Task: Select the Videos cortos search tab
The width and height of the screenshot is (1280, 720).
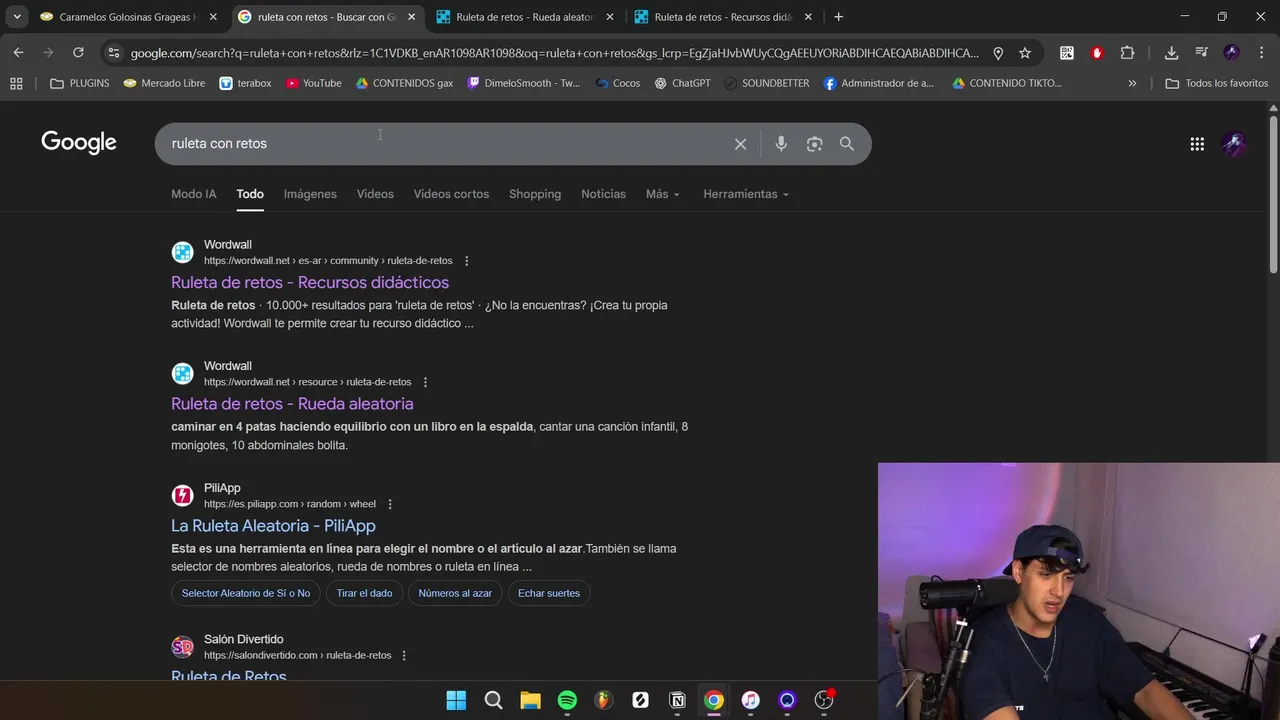Action: click(x=451, y=194)
